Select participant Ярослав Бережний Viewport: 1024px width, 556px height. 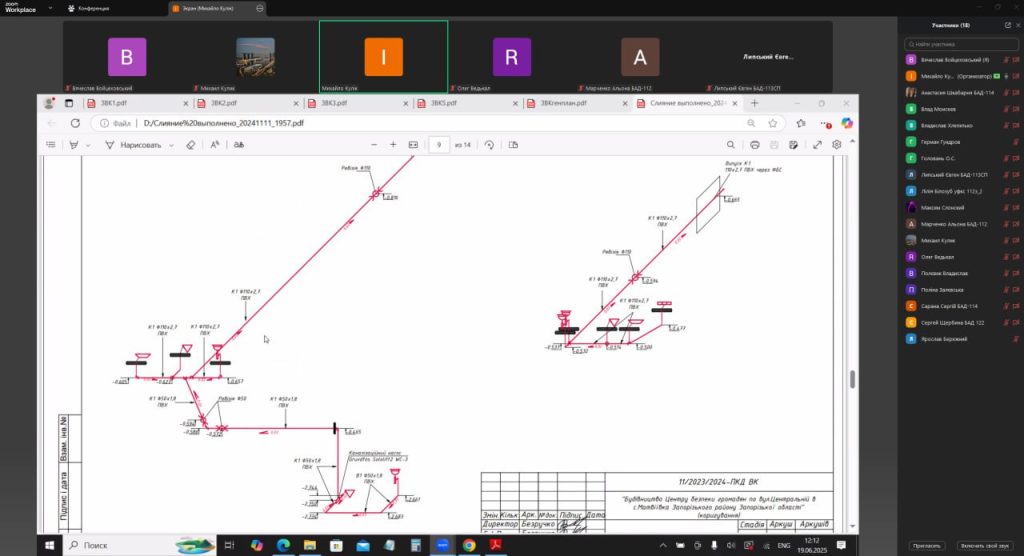(x=961, y=339)
